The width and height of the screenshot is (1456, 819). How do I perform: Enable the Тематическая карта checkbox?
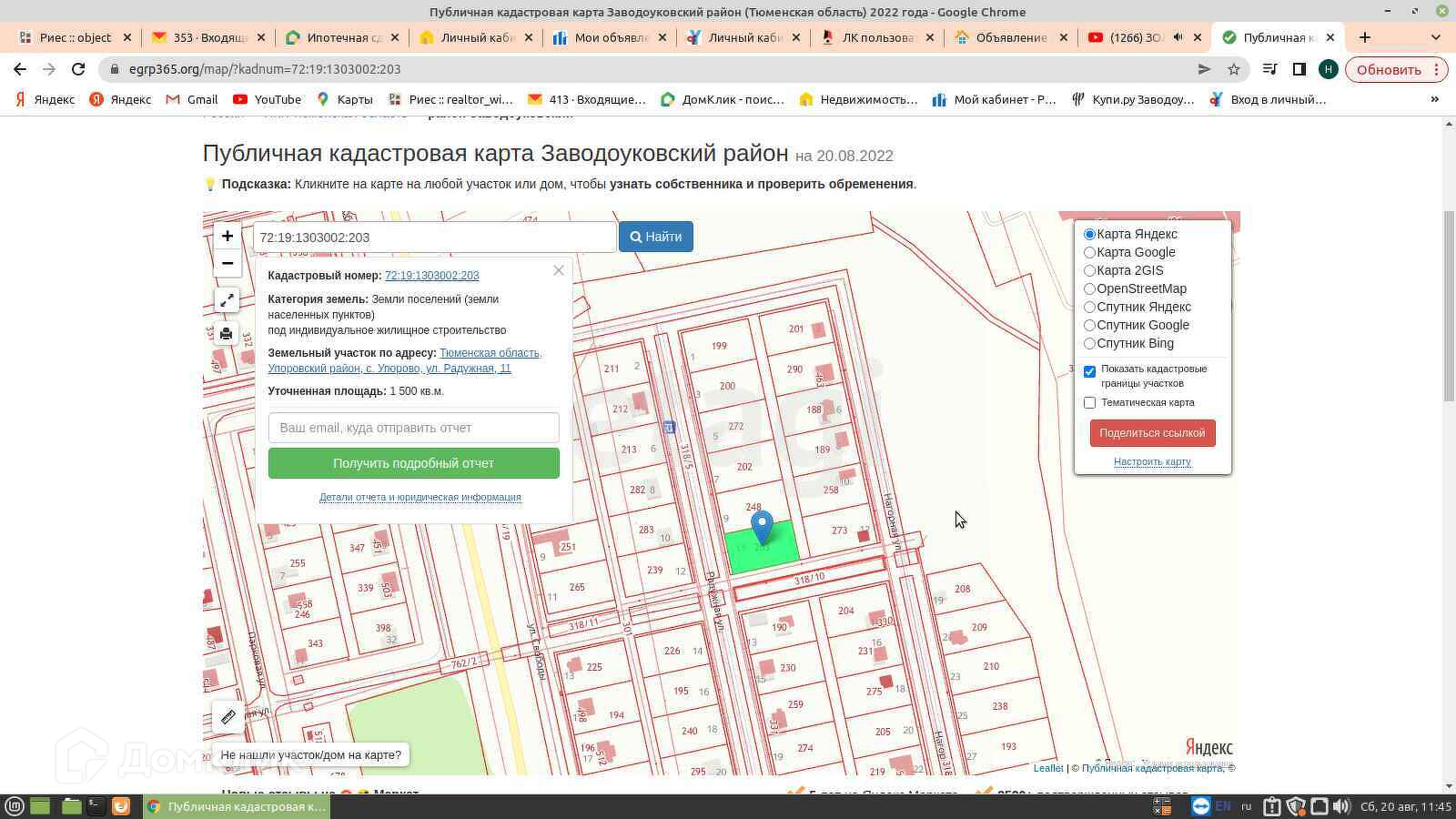(x=1089, y=402)
